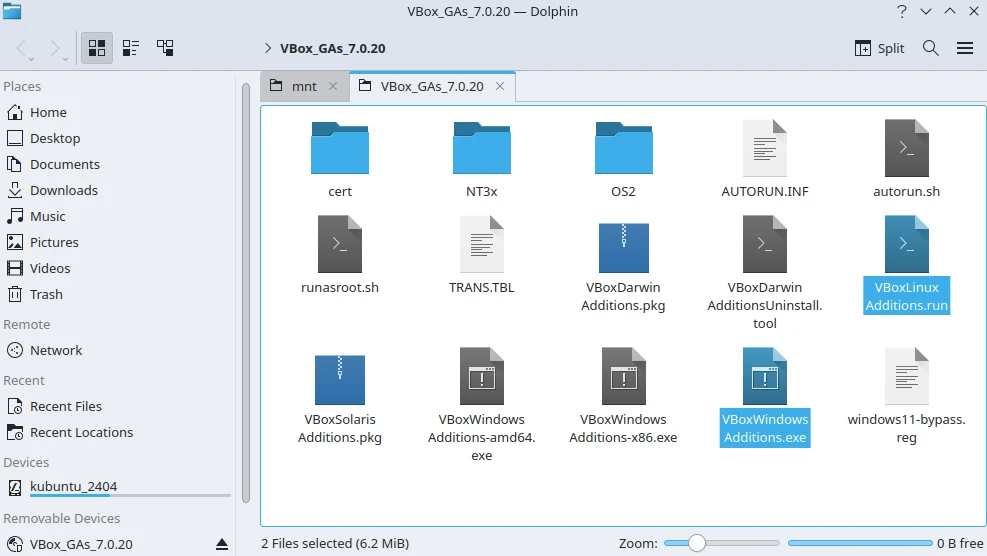The height and width of the screenshot is (556, 987).
Task: Open the OS2 folder
Action: tap(623, 149)
